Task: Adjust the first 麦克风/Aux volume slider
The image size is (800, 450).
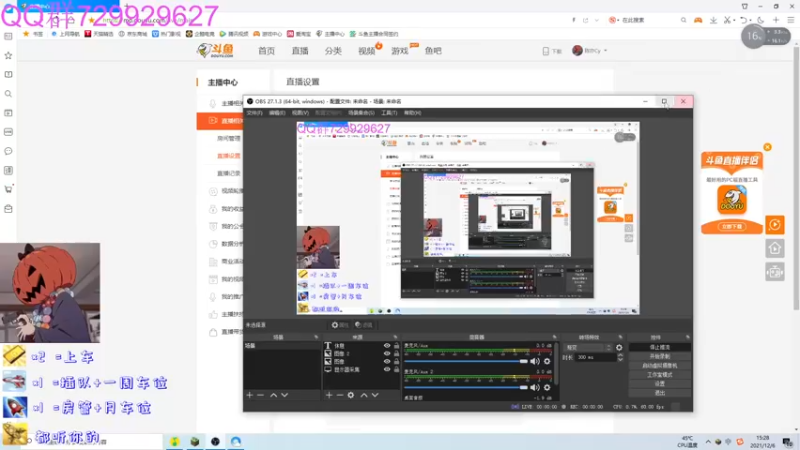Action: pos(466,361)
